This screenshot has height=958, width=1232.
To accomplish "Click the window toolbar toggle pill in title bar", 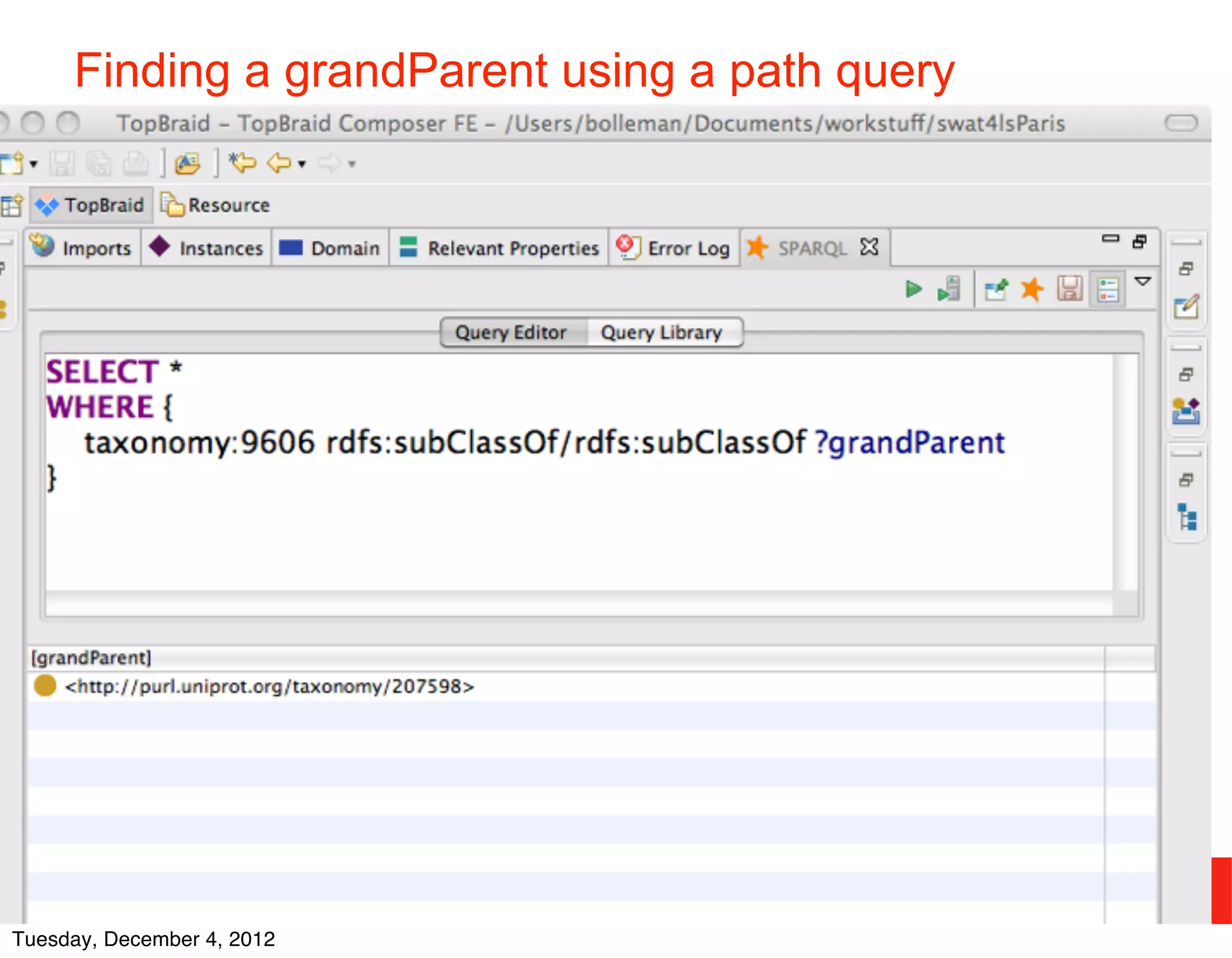I will [x=1181, y=123].
